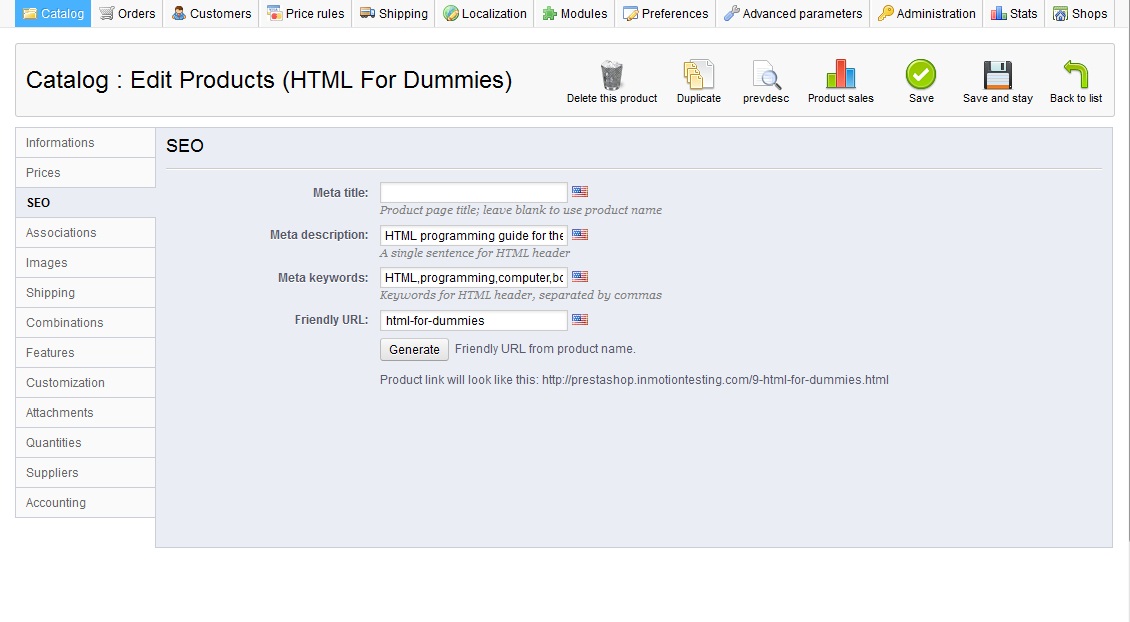Switch to the Shipping sidebar tab
The image size is (1130, 622).
pyautogui.click(x=85, y=293)
